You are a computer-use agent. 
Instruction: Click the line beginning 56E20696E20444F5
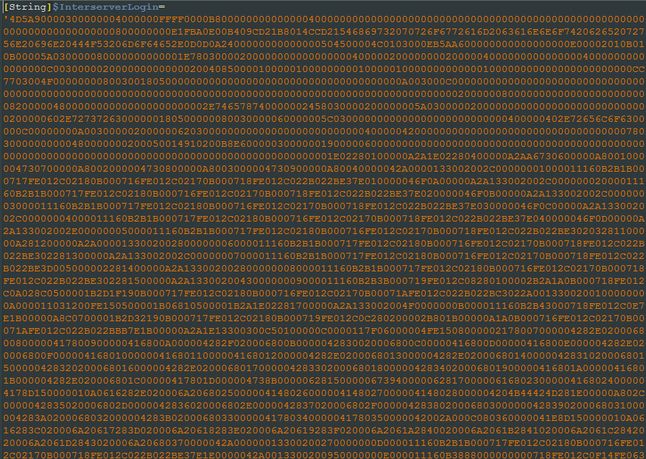[325, 44]
